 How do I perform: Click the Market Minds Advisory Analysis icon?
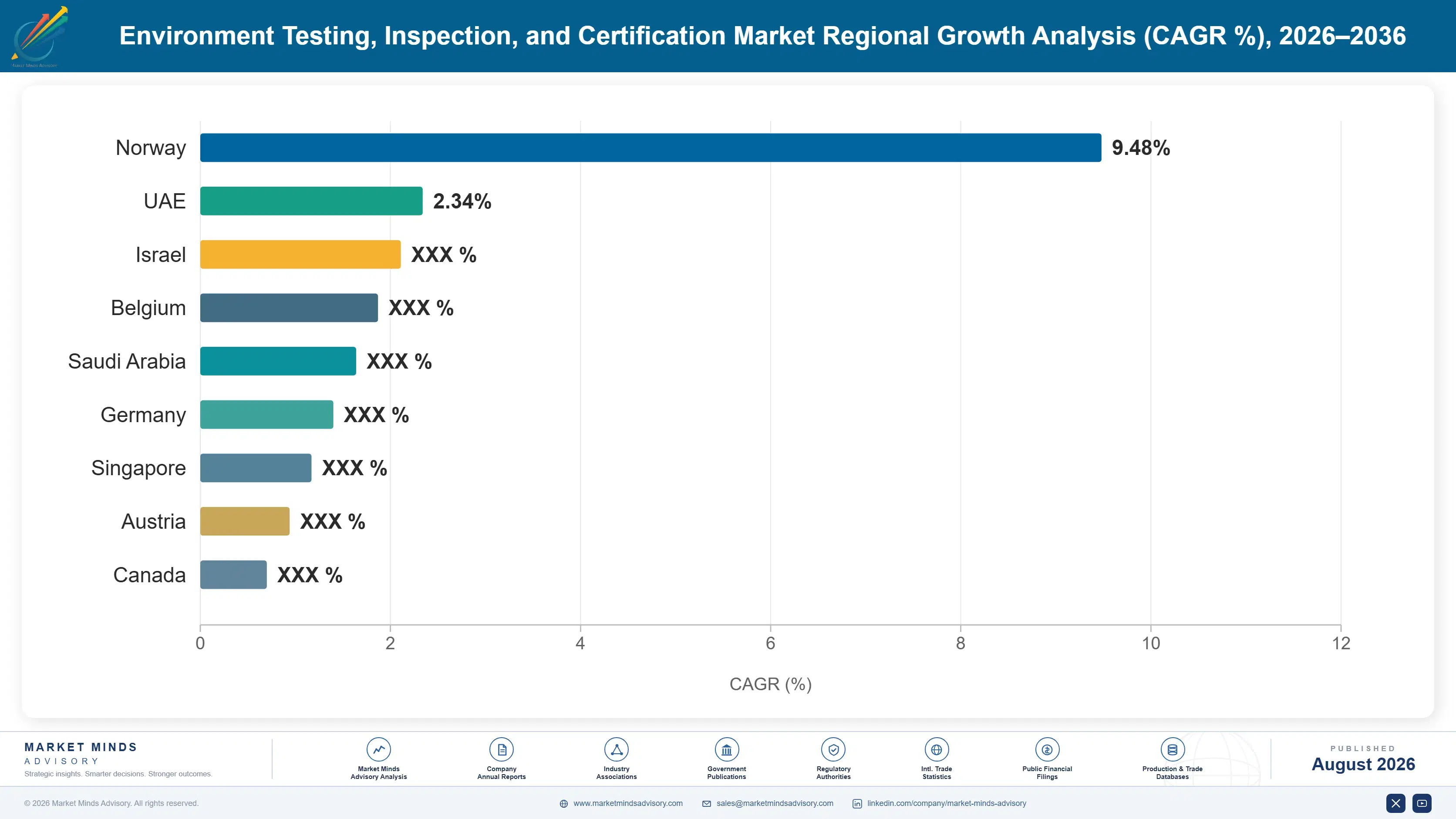[379, 749]
